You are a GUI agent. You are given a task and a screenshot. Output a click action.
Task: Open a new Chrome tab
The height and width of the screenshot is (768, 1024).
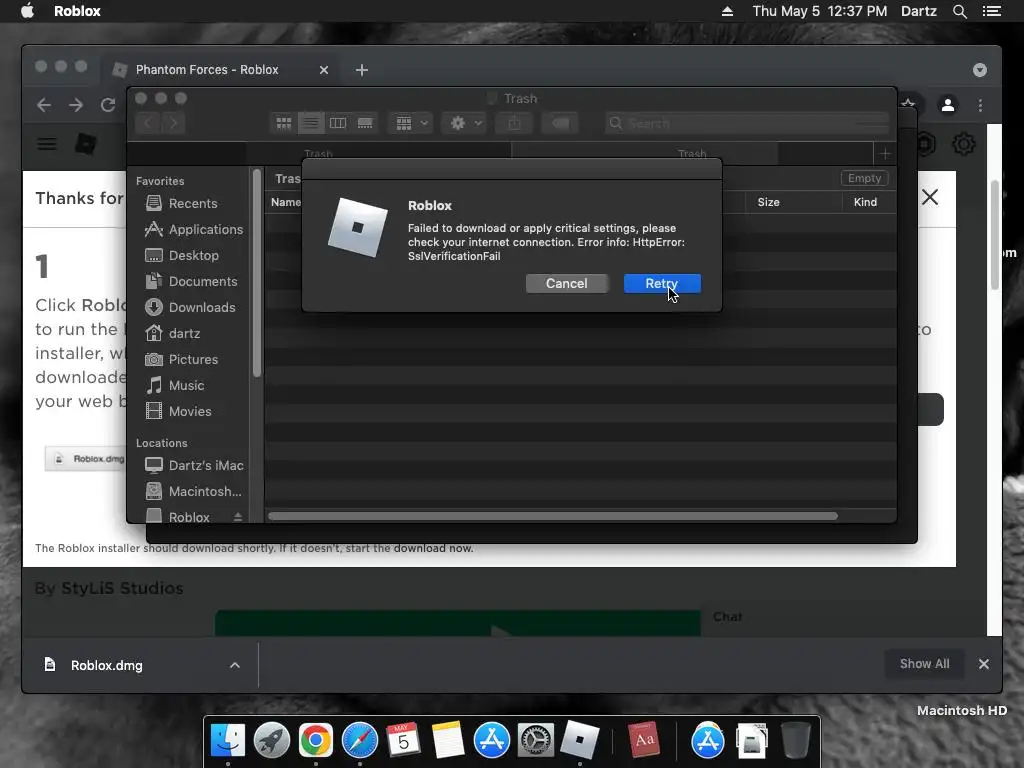362,70
